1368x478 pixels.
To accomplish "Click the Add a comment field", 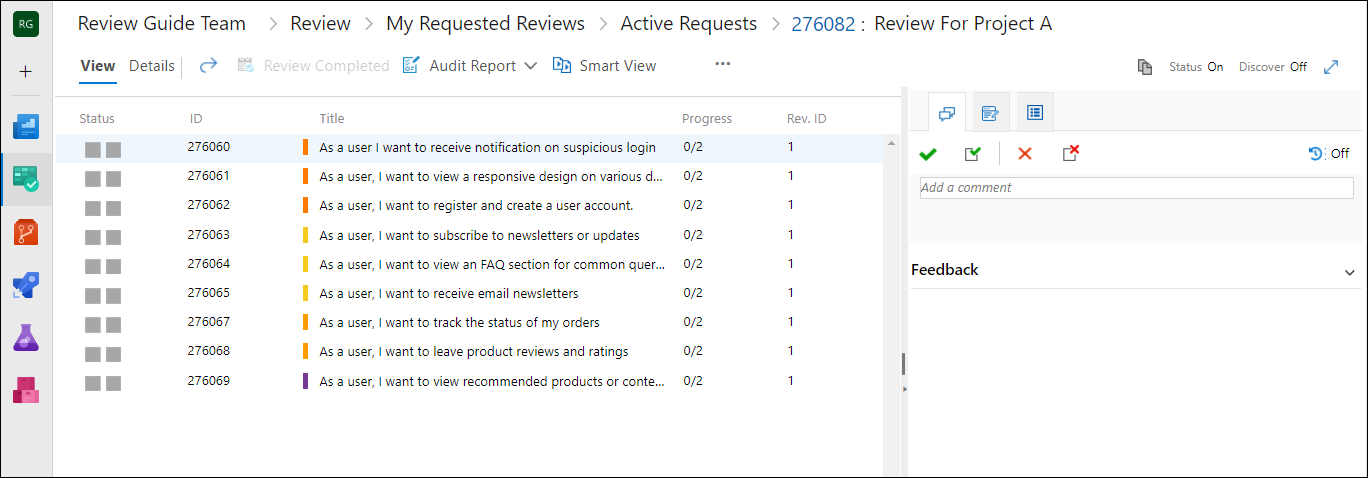I will pyautogui.click(x=1121, y=188).
